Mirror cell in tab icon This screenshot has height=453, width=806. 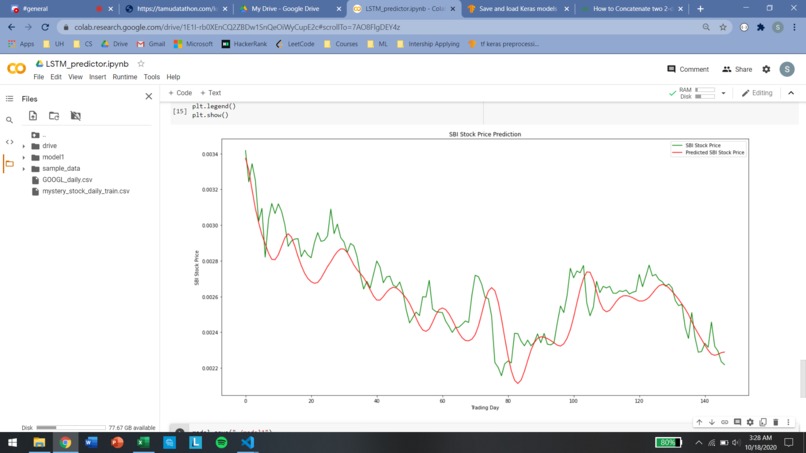tap(763, 422)
